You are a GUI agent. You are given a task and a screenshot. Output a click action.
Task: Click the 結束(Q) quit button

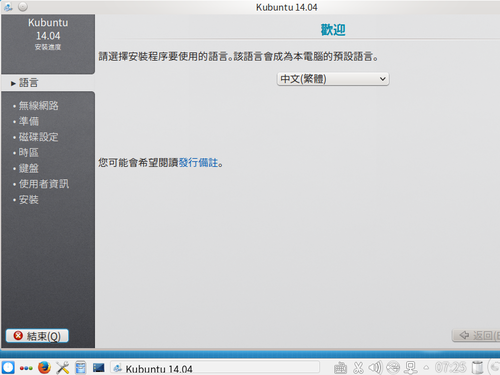[x=37, y=336]
